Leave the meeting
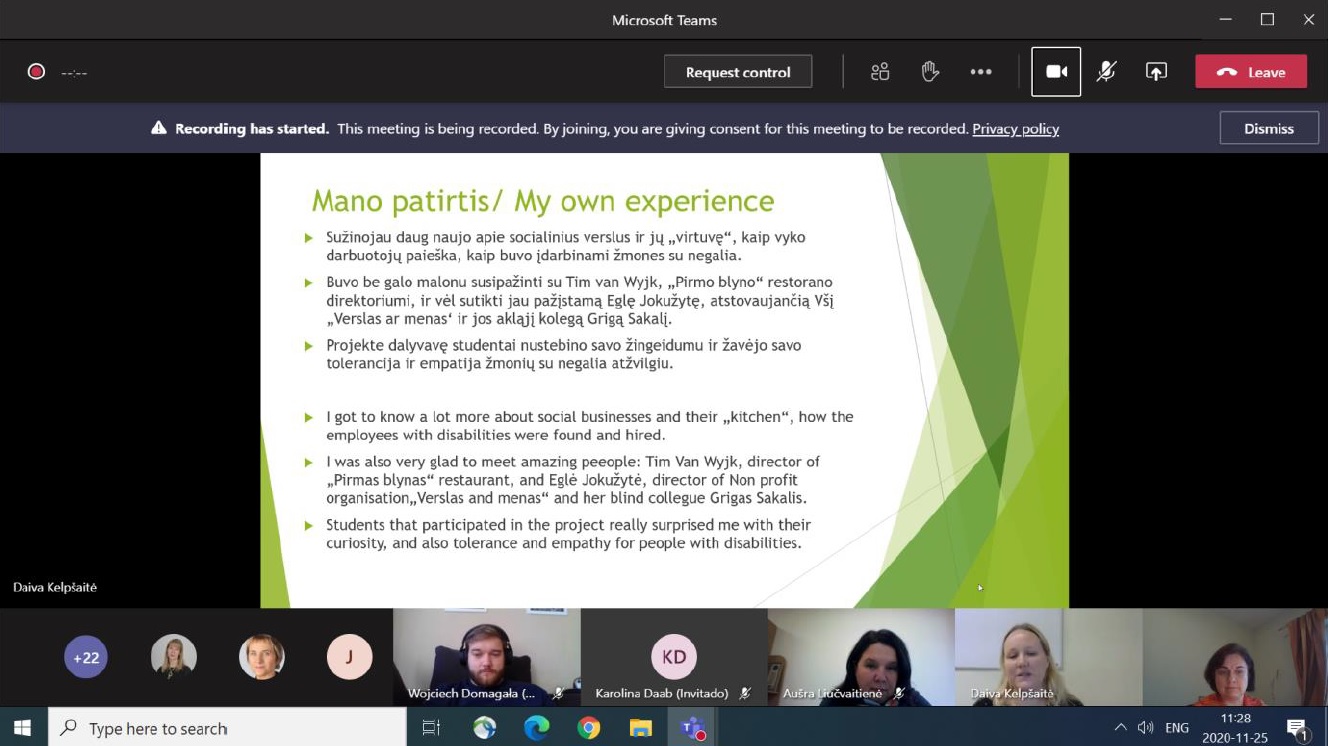The height and width of the screenshot is (746, 1328). tap(1251, 72)
